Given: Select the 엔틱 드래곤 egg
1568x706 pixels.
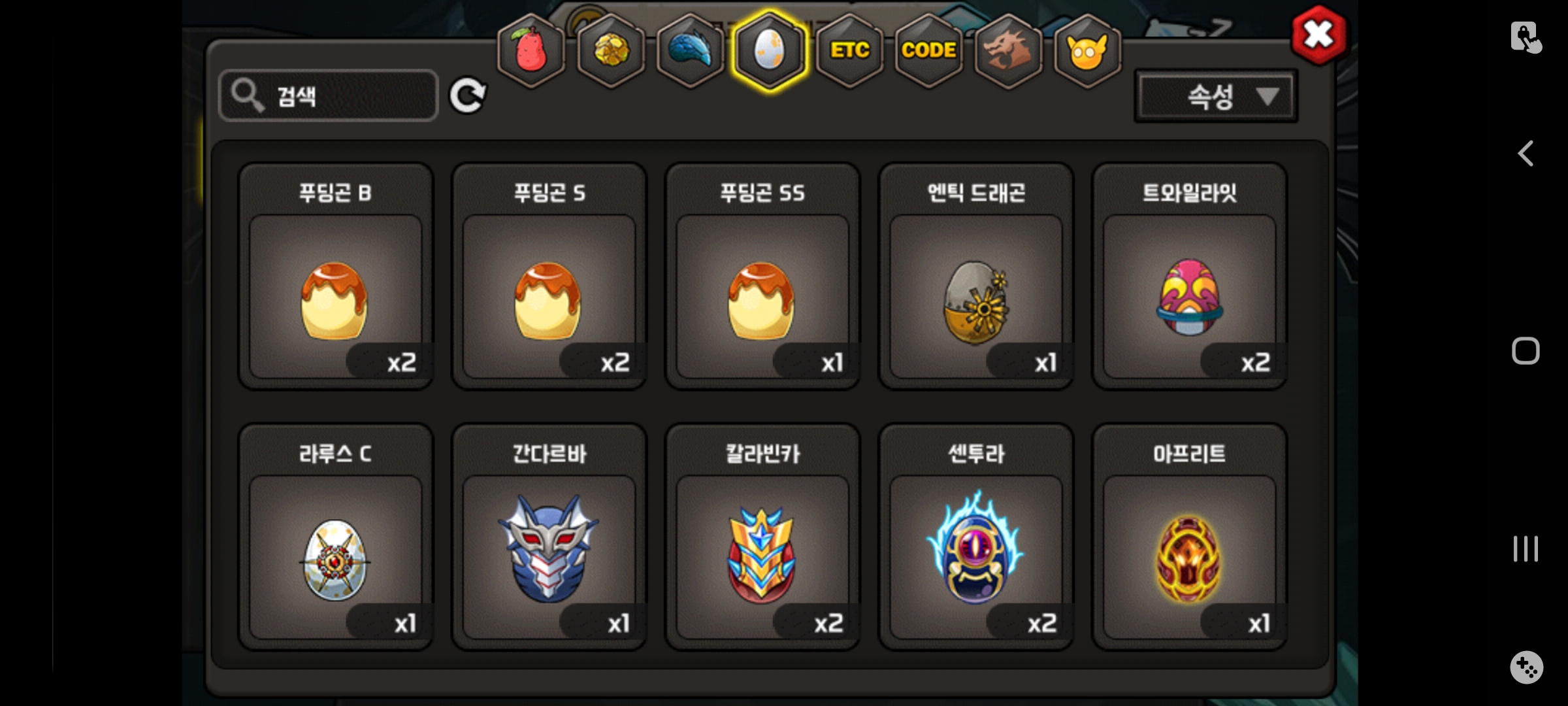Looking at the screenshot, I should [976, 277].
